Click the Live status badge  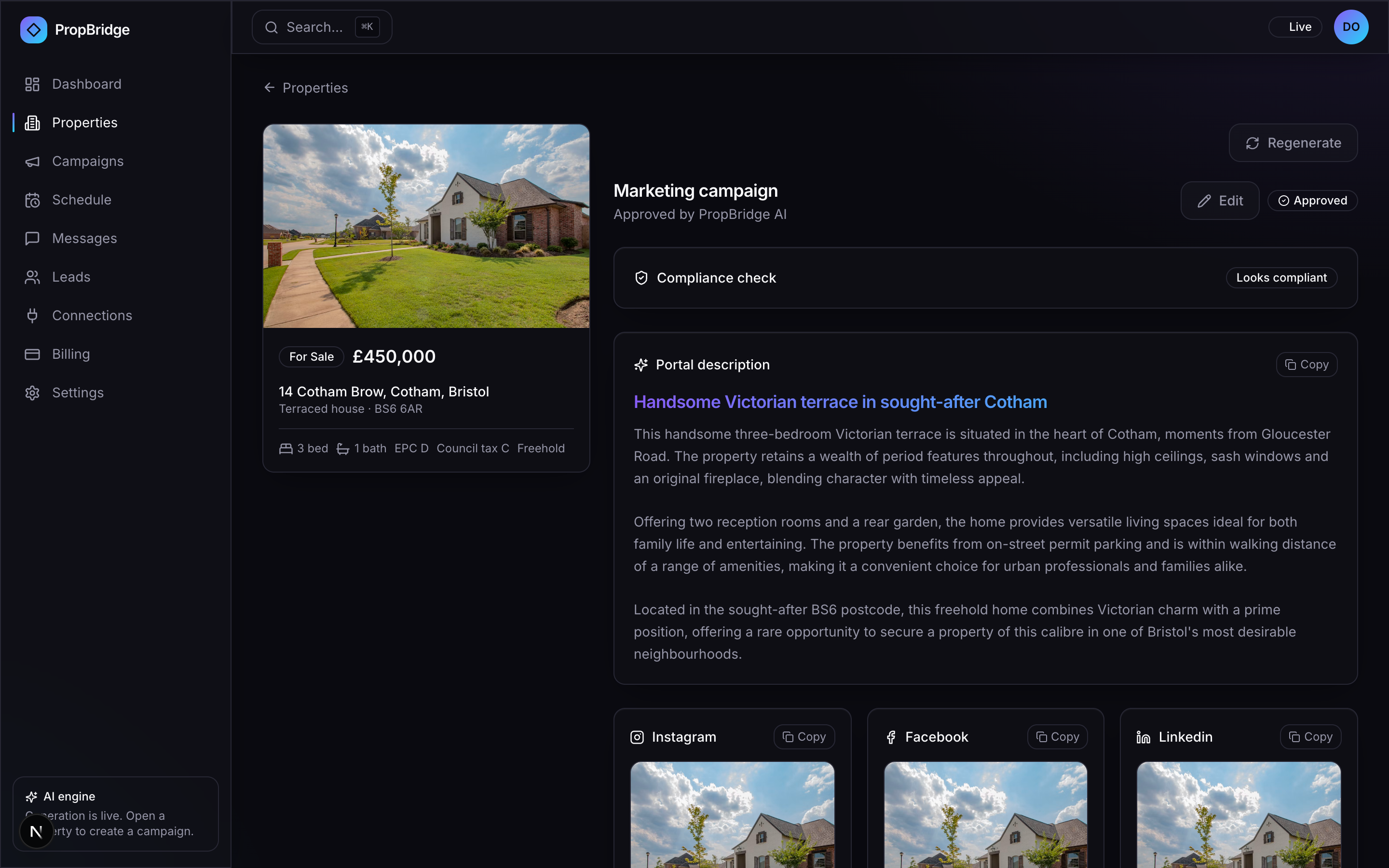1295,27
